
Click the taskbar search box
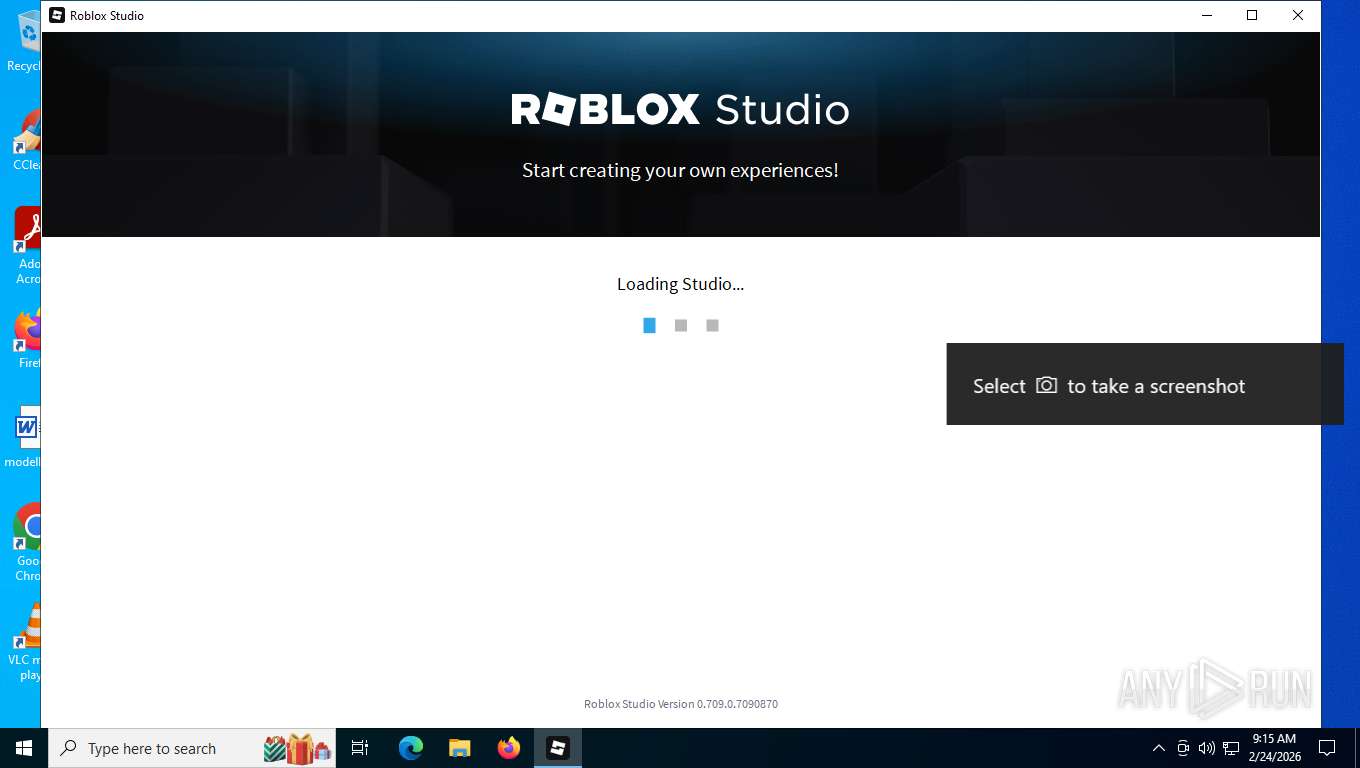tap(194, 748)
